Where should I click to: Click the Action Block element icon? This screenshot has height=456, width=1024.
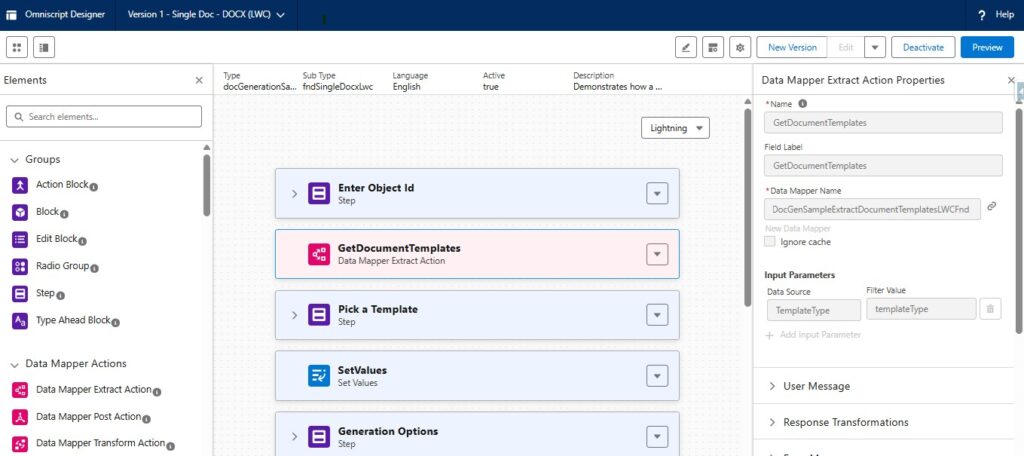(19, 185)
